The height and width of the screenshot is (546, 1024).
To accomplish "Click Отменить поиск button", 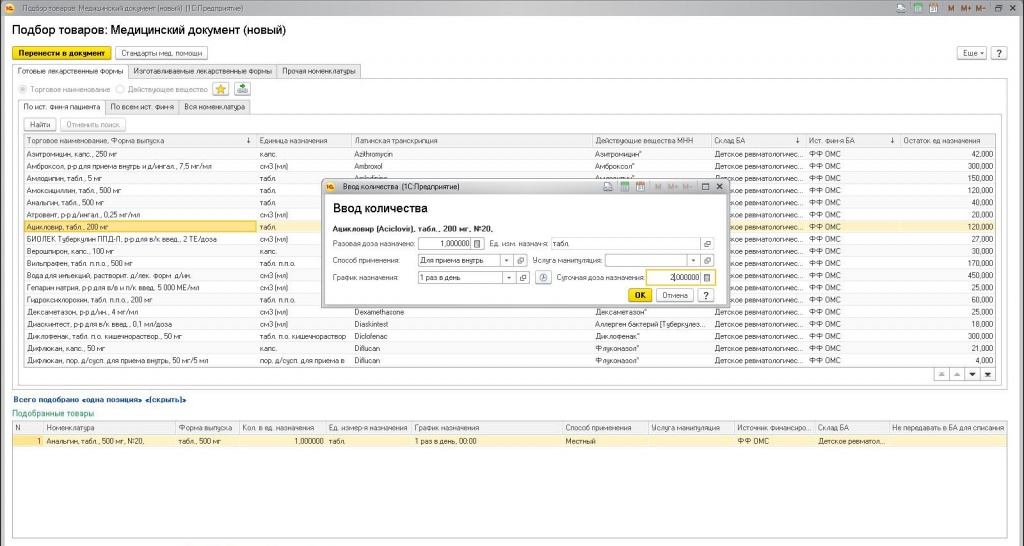I will coord(93,125).
